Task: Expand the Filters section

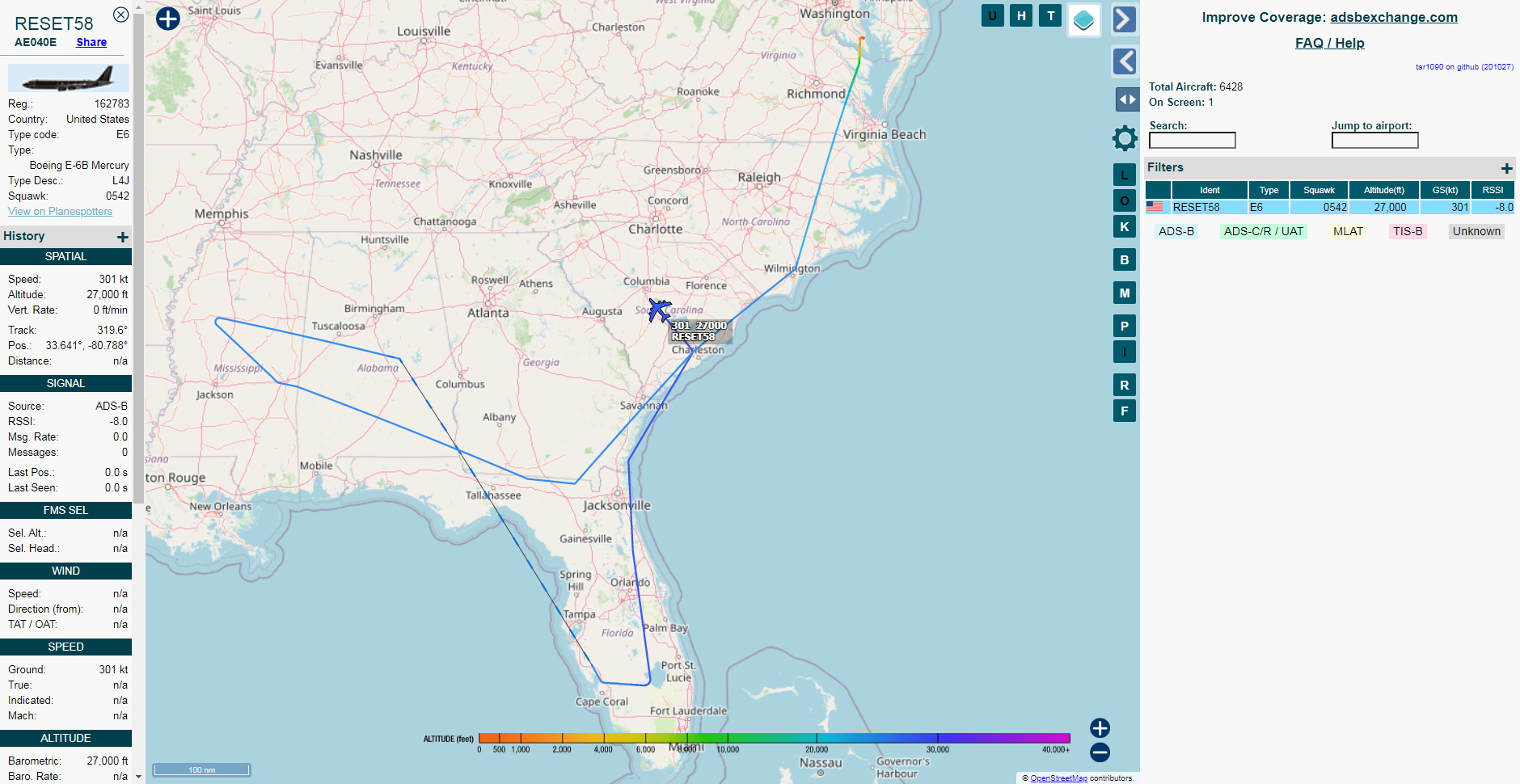Action: click(x=1506, y=168)
